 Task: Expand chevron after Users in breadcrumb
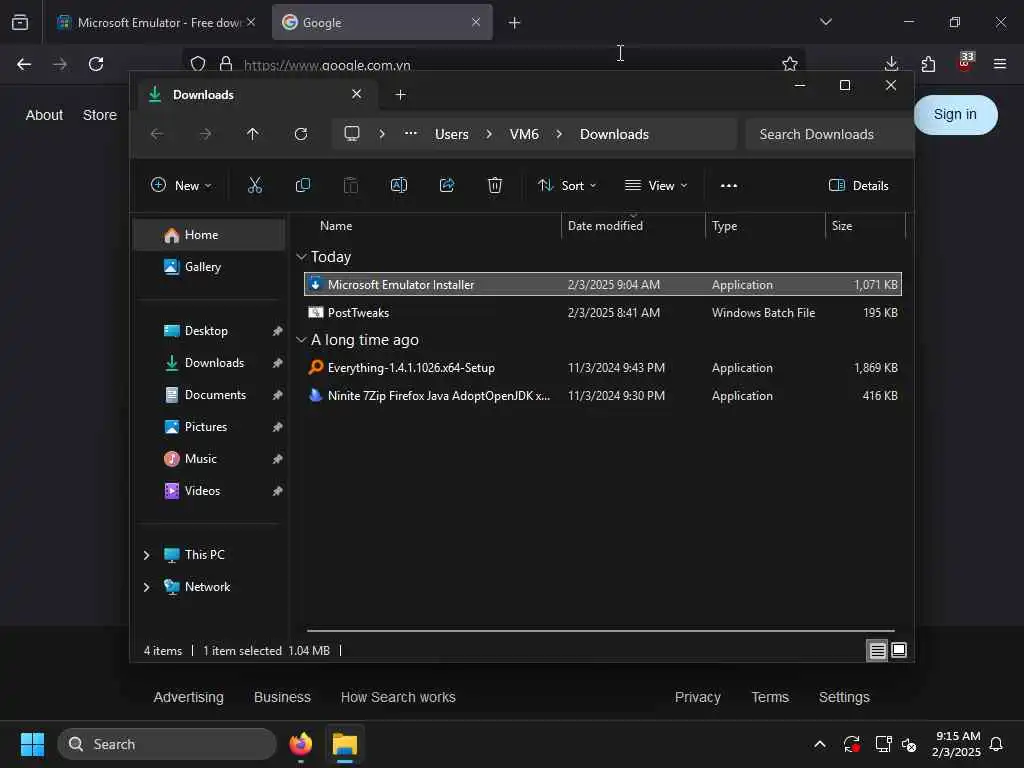point(489,134)
